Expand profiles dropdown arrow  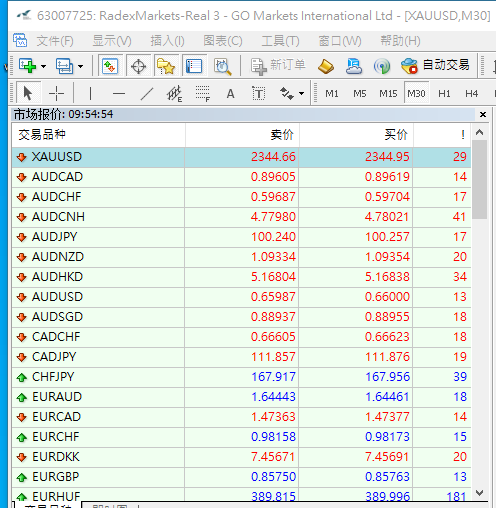point(80,66)
